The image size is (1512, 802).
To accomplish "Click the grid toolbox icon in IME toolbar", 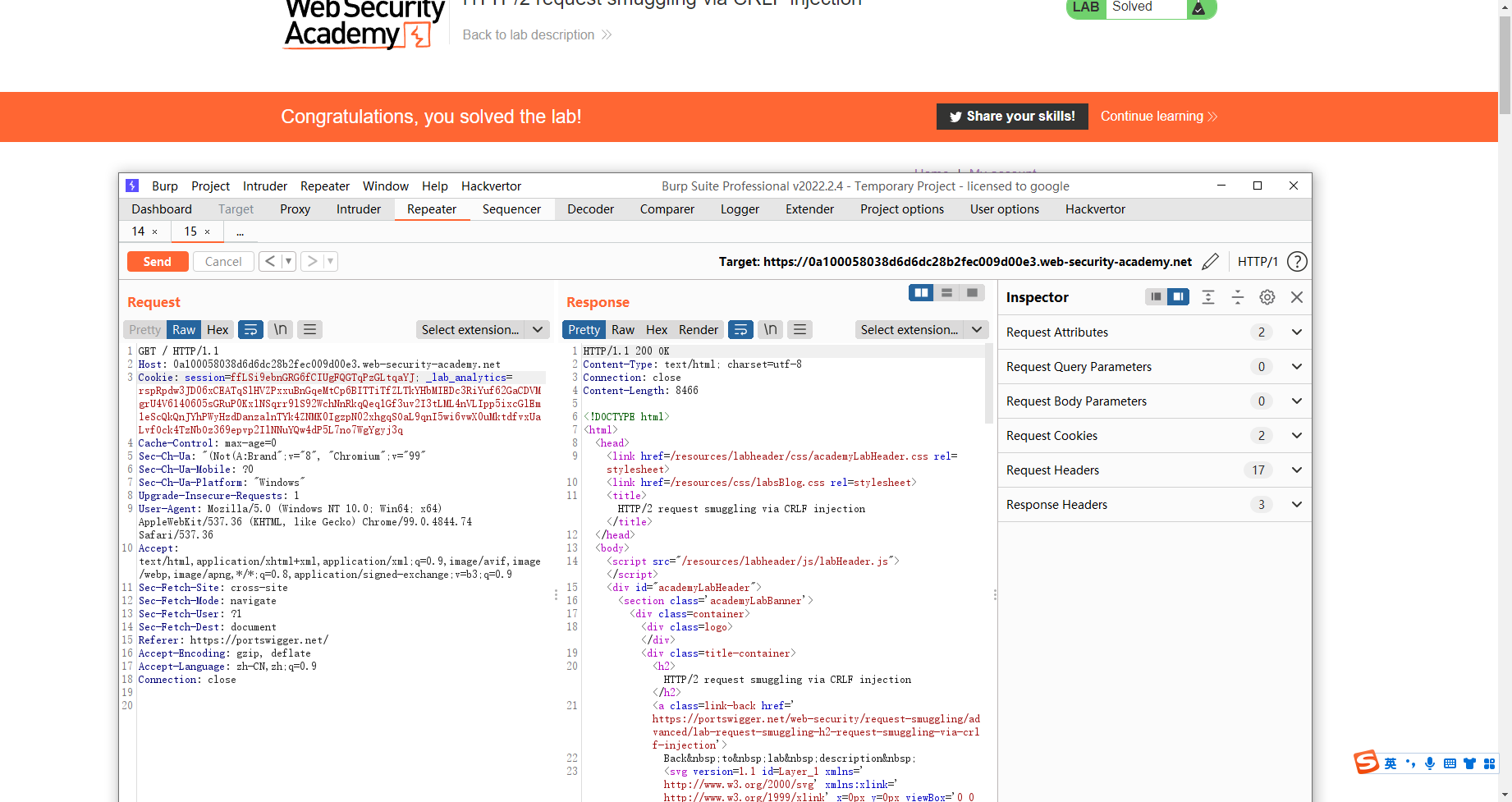I will (1489, 763).
